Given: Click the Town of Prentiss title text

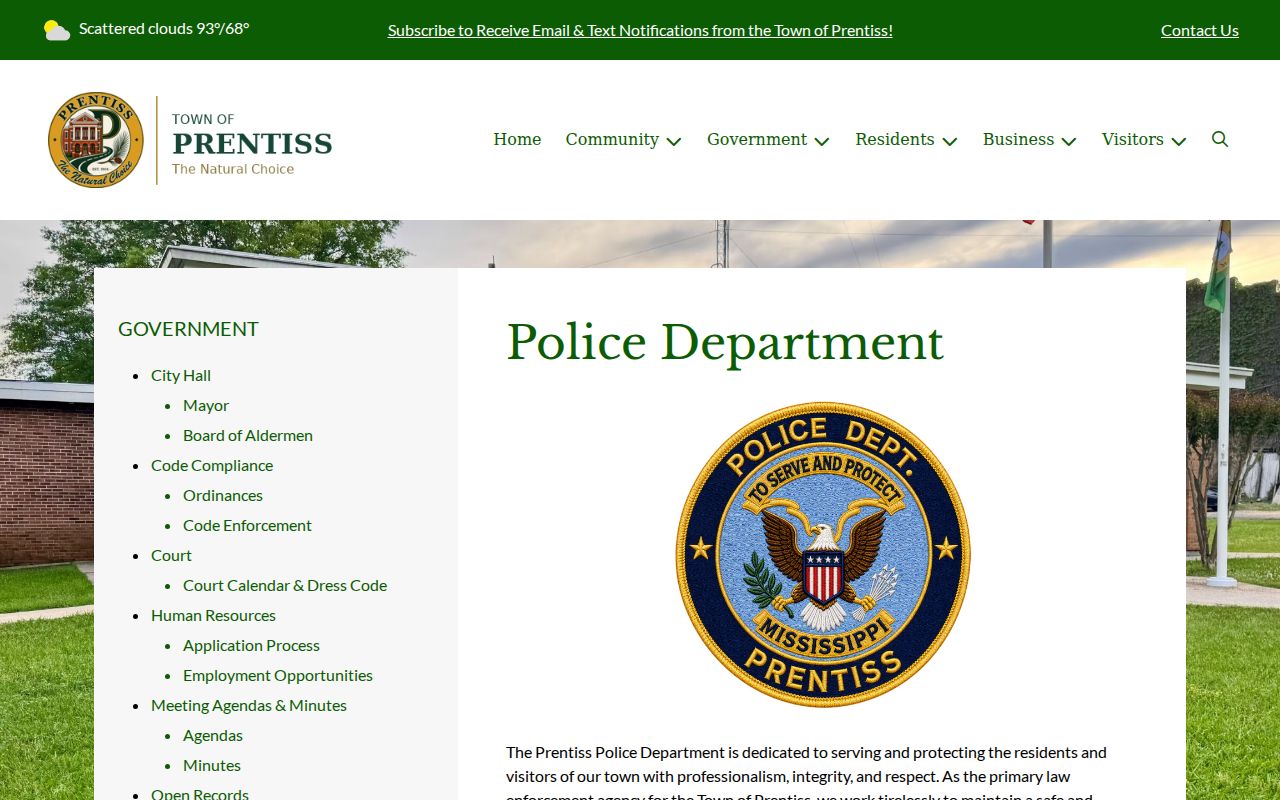Looking at the screenshot, I should pyautogui.click(x=252, y=143).
